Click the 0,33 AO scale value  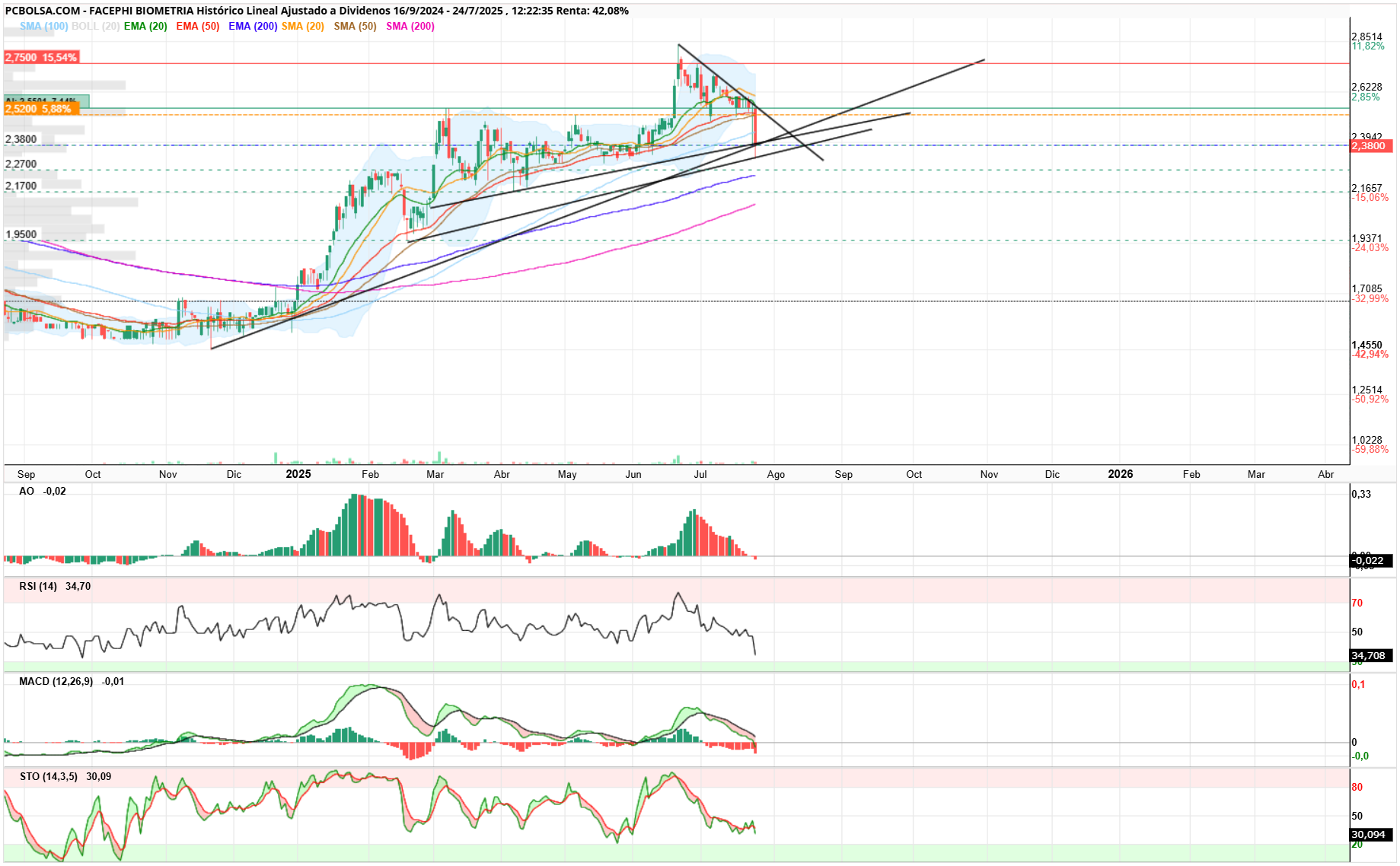1361,495
